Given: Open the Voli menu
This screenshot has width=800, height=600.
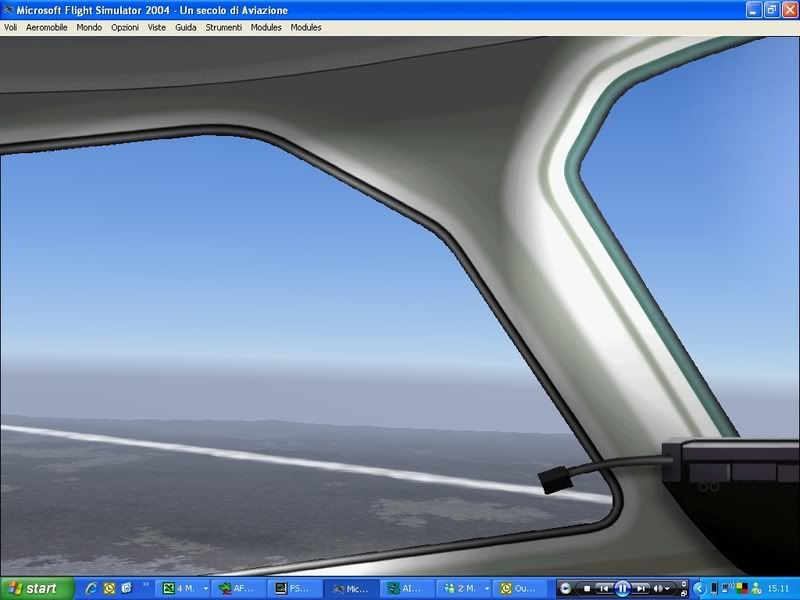Looking at the screenshot, I should tap(10, 28).
